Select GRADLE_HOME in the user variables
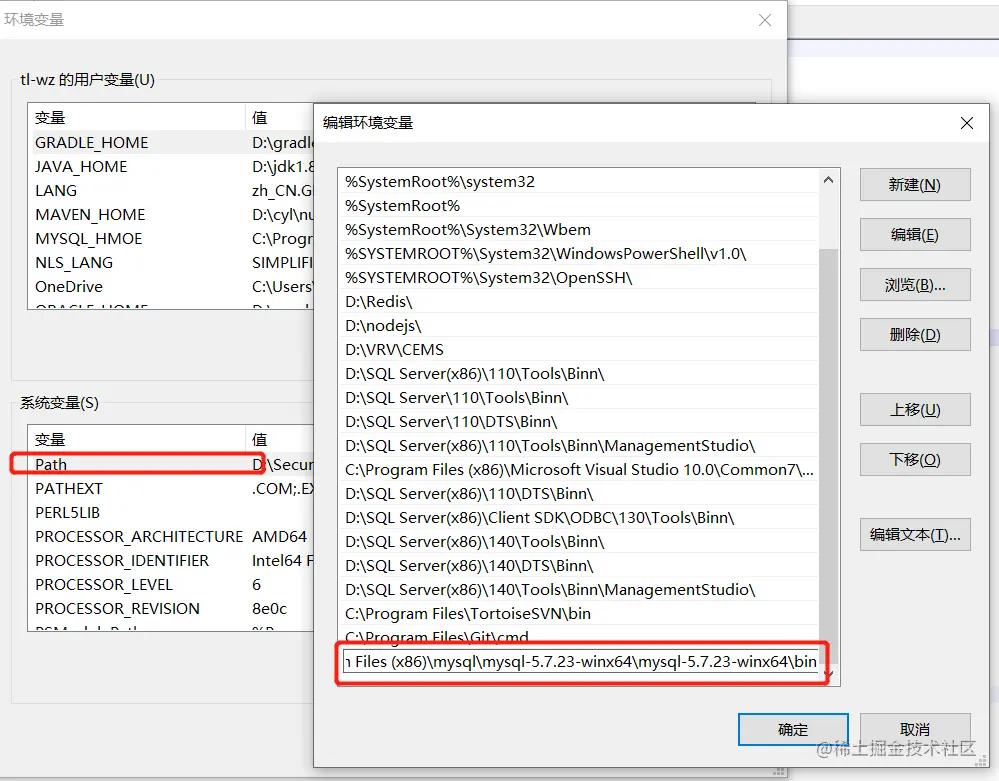The height and width of the screenshot is (781, 999). pos(171,143)
